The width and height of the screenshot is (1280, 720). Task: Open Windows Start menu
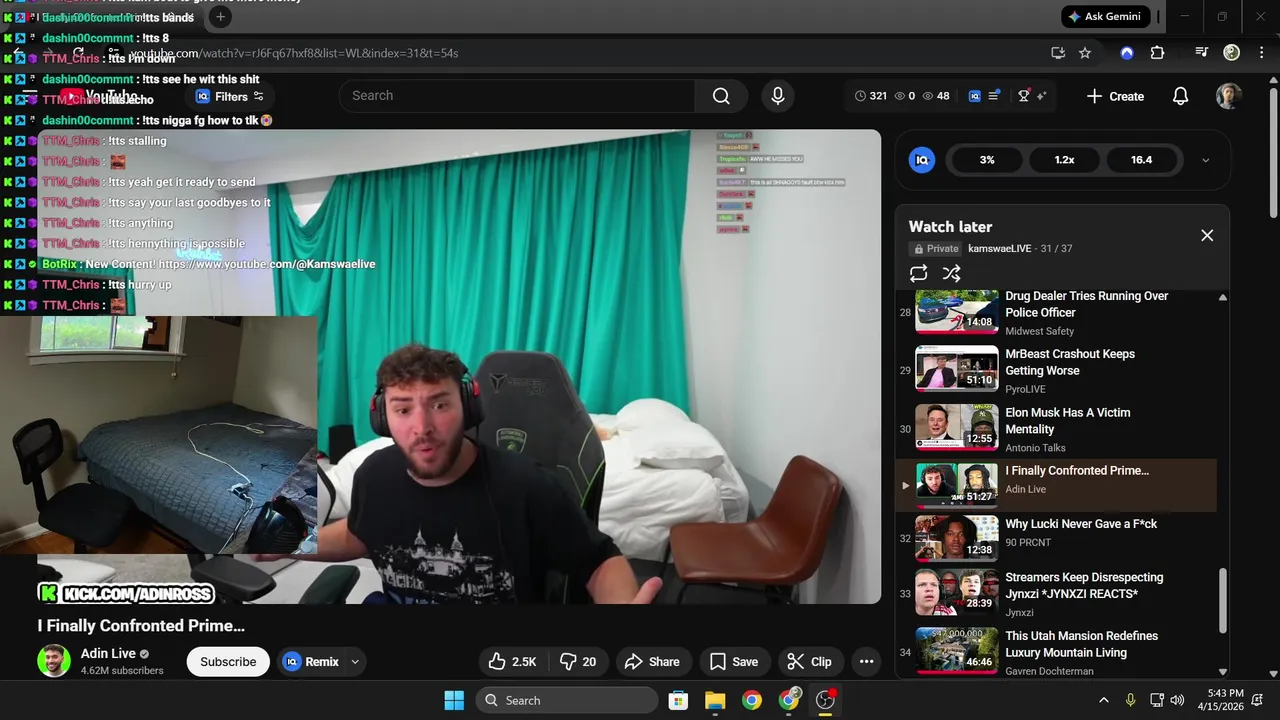coord(454,700)
